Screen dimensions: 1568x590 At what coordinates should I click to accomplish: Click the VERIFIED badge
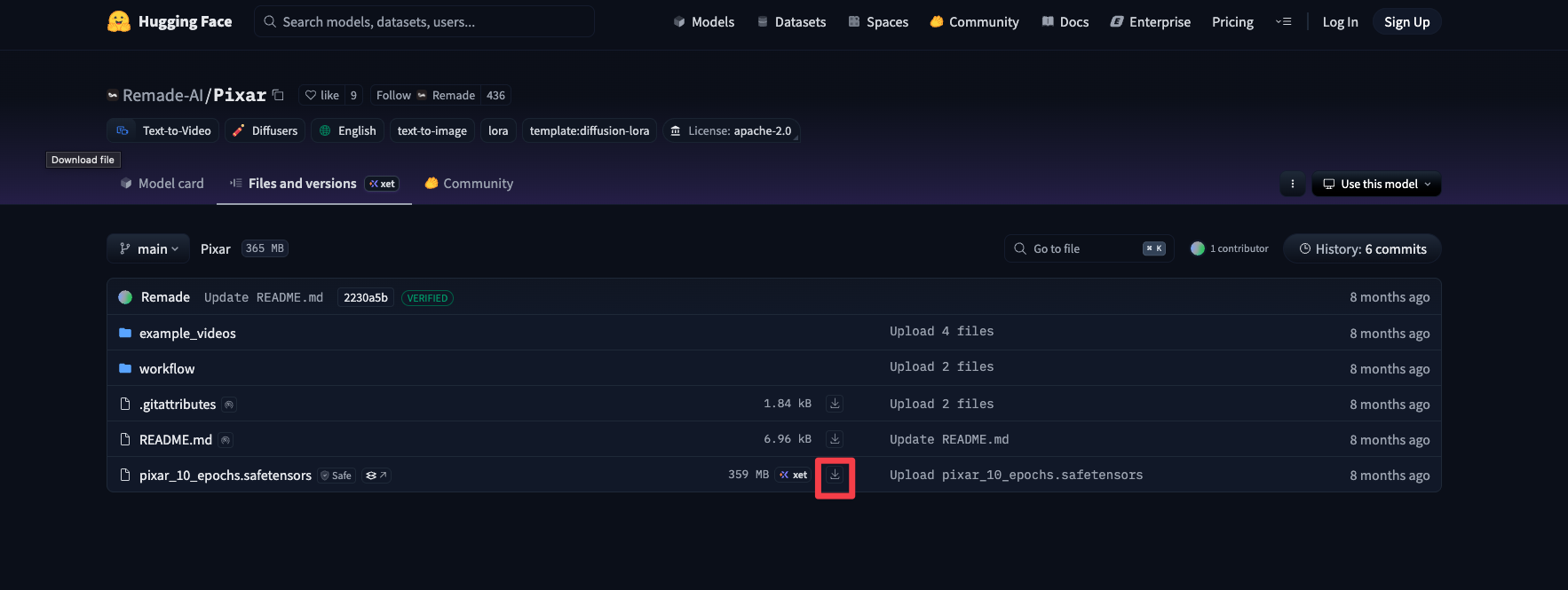click(427, 298)
